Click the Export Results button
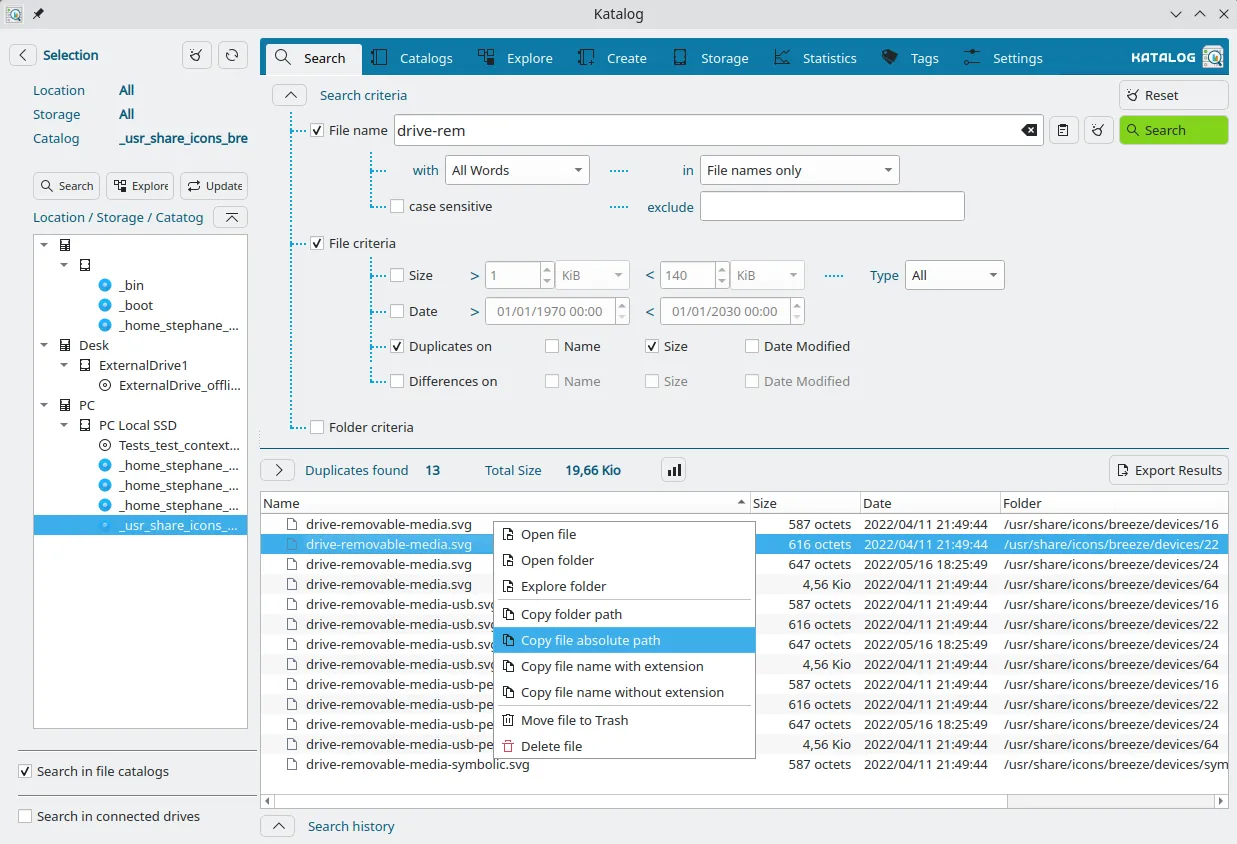The width and height of the screenshot is (1237, 844). [1168, 470]
